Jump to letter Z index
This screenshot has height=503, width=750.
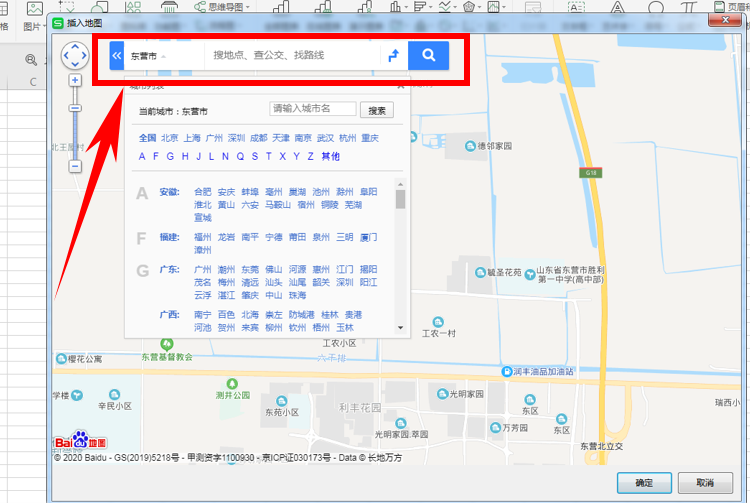[310, 156]
